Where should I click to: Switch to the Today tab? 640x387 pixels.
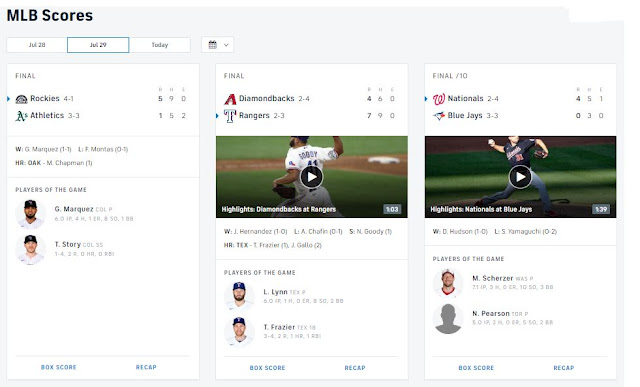tap(160, 45)
